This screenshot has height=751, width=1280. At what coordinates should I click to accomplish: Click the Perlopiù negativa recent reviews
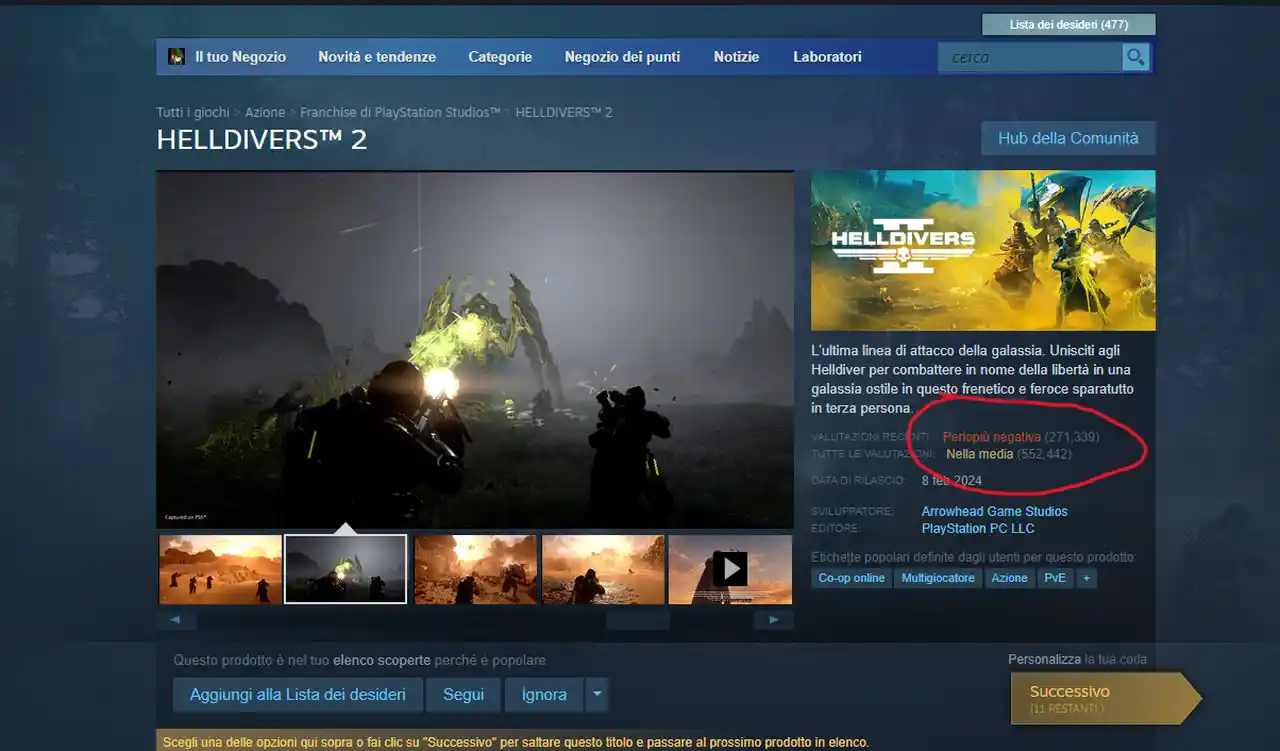[991, 437]
